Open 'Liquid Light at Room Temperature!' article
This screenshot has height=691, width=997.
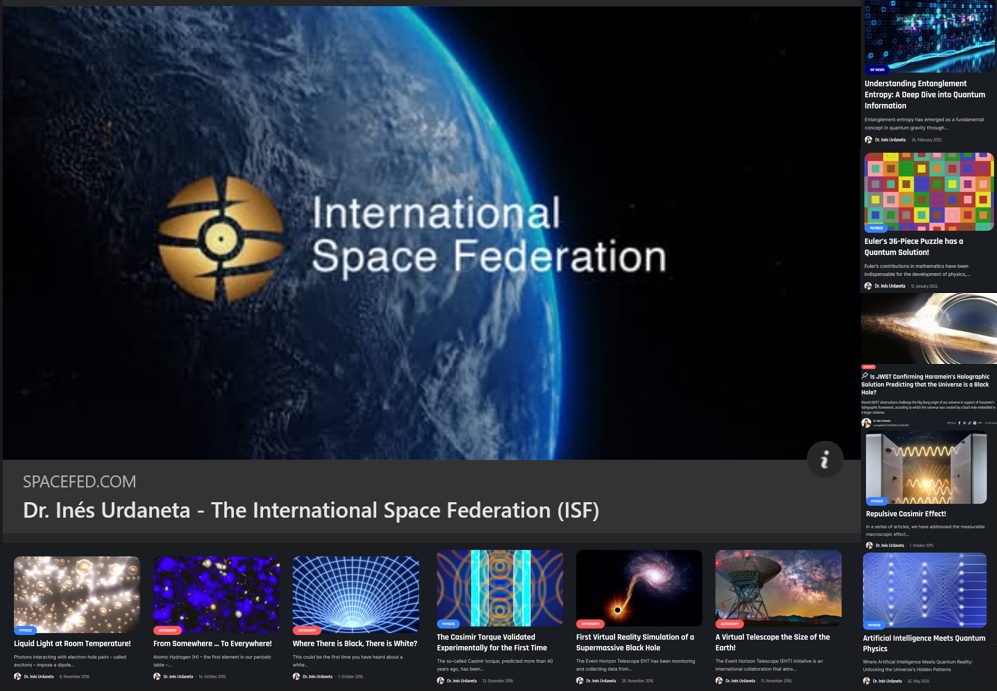click(x=72, y=643)
